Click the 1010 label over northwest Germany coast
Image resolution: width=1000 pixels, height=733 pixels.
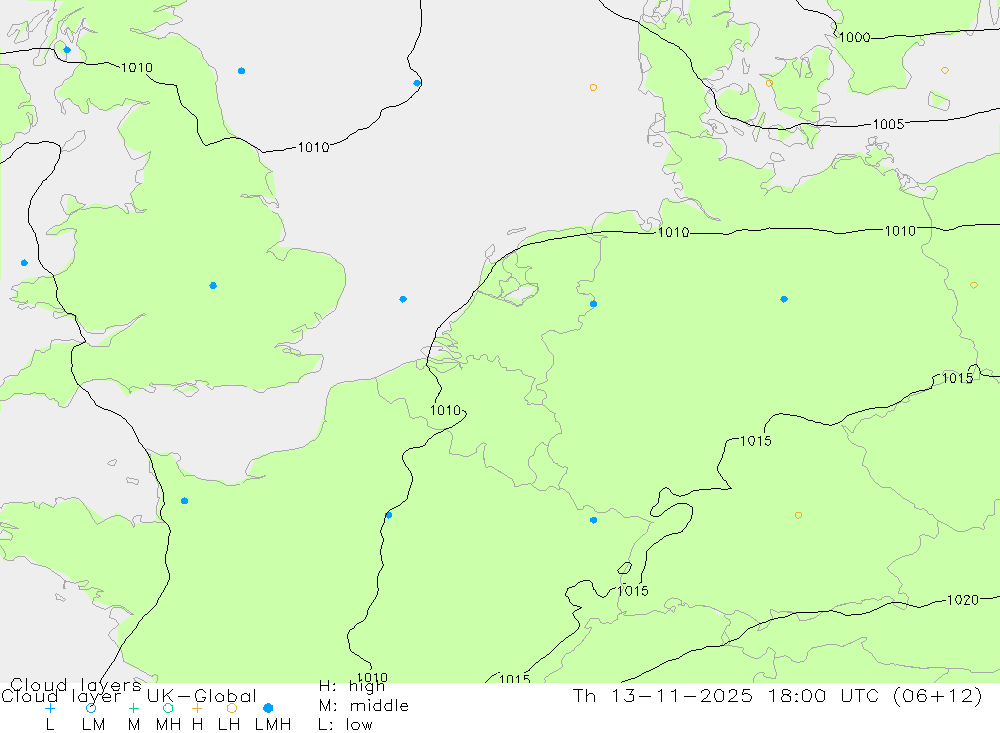coord(673,232)
